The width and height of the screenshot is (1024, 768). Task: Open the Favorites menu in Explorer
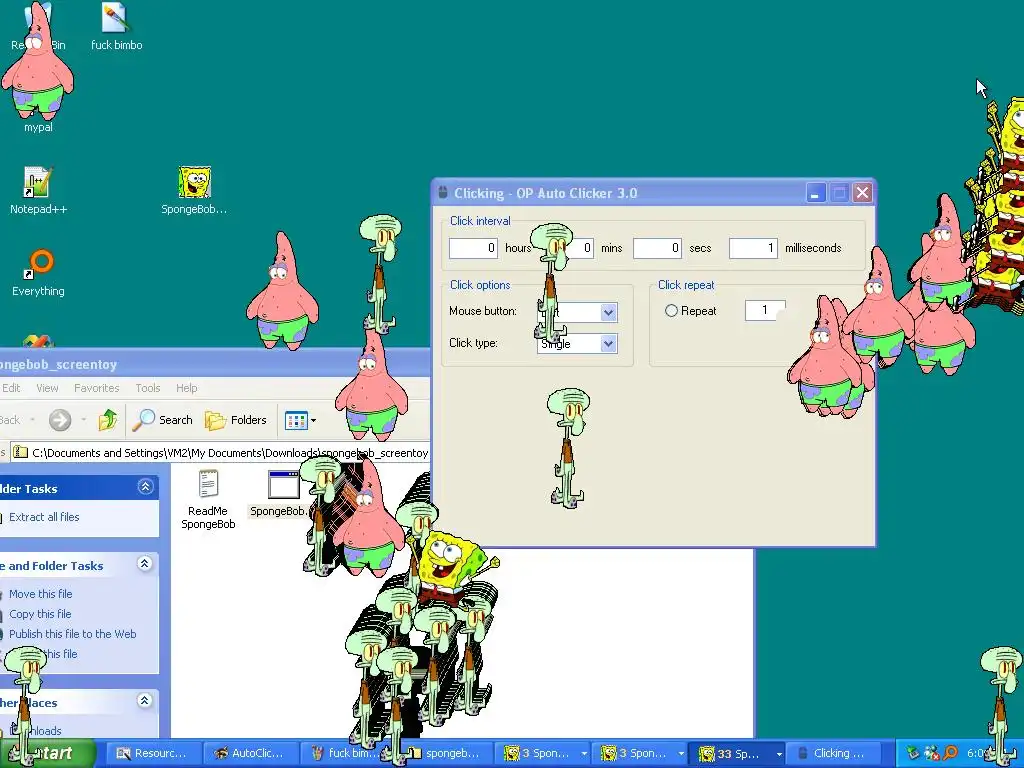(97, 388)
